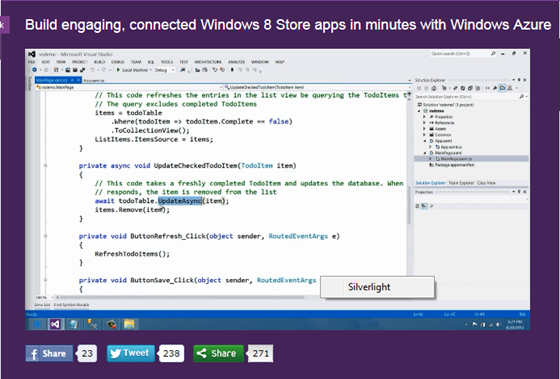Tweet this video
The image size is (560, 379).
131,353
